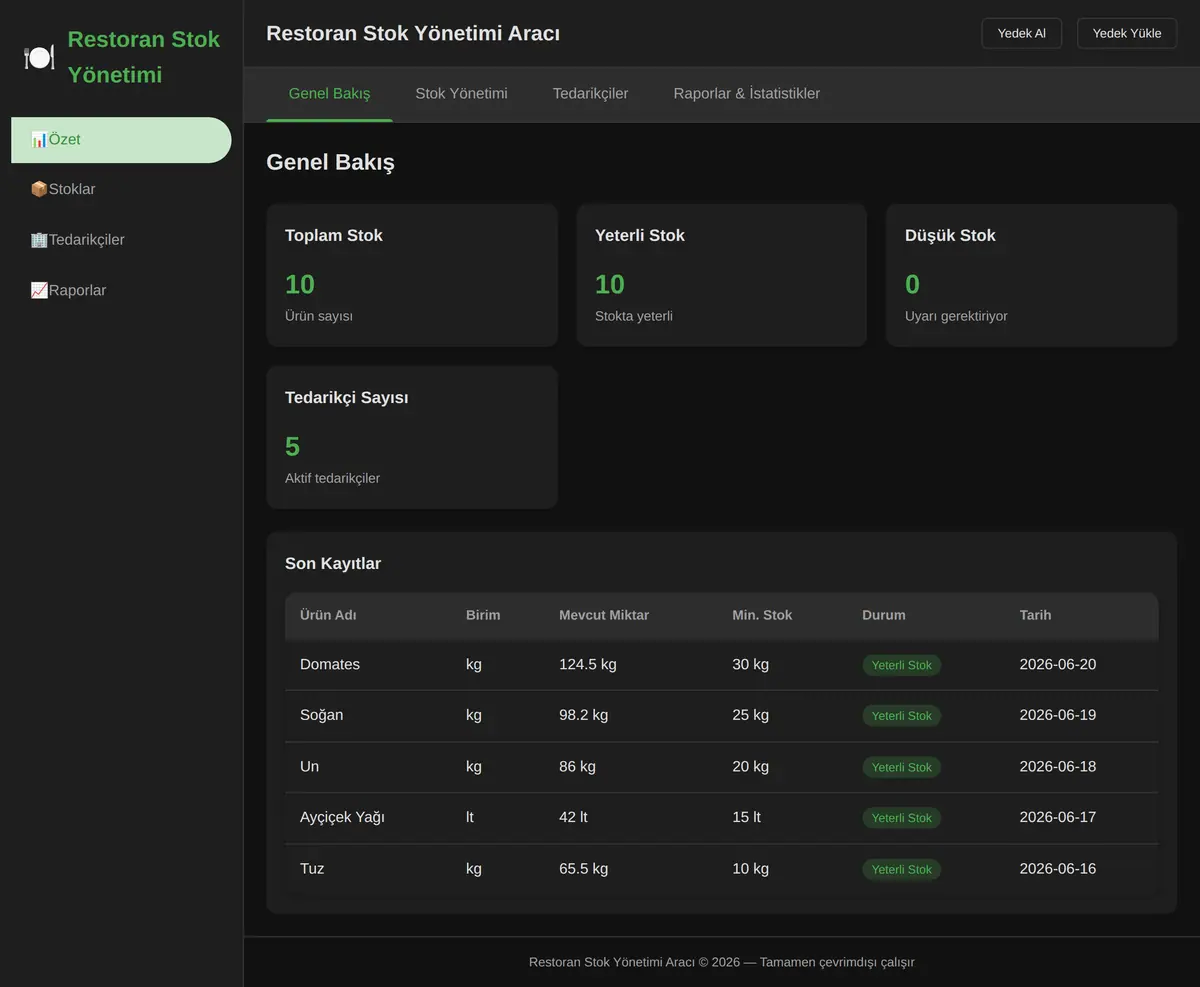The image size is (1200, 987).
Task: Click the Yeterli Stok badge for Domates
Action: click(x=902, y=666)
